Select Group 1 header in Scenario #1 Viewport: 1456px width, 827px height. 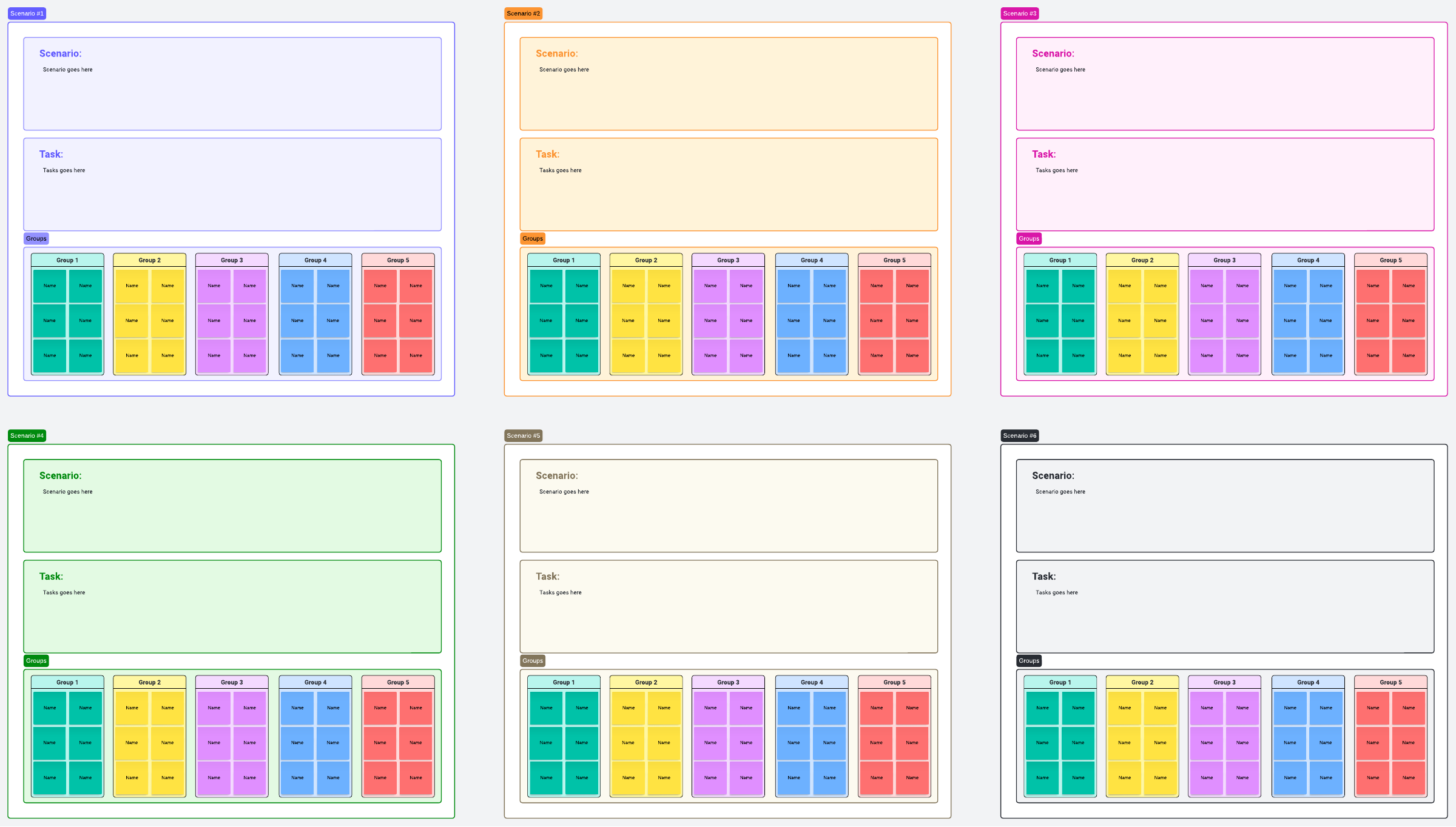click(67, 260)
